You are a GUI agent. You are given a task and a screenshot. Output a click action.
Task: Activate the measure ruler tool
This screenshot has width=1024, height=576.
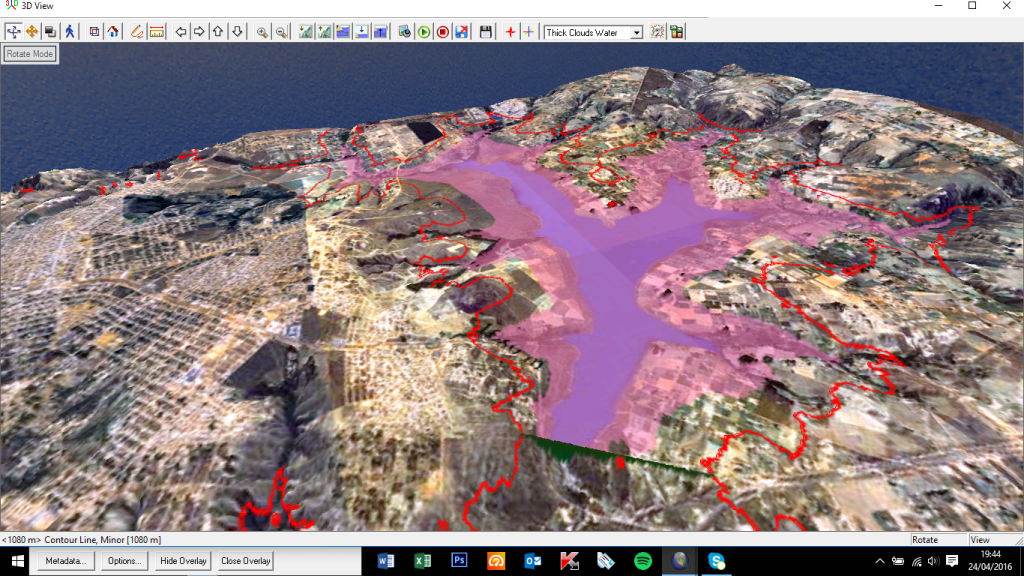pos(157,32)
